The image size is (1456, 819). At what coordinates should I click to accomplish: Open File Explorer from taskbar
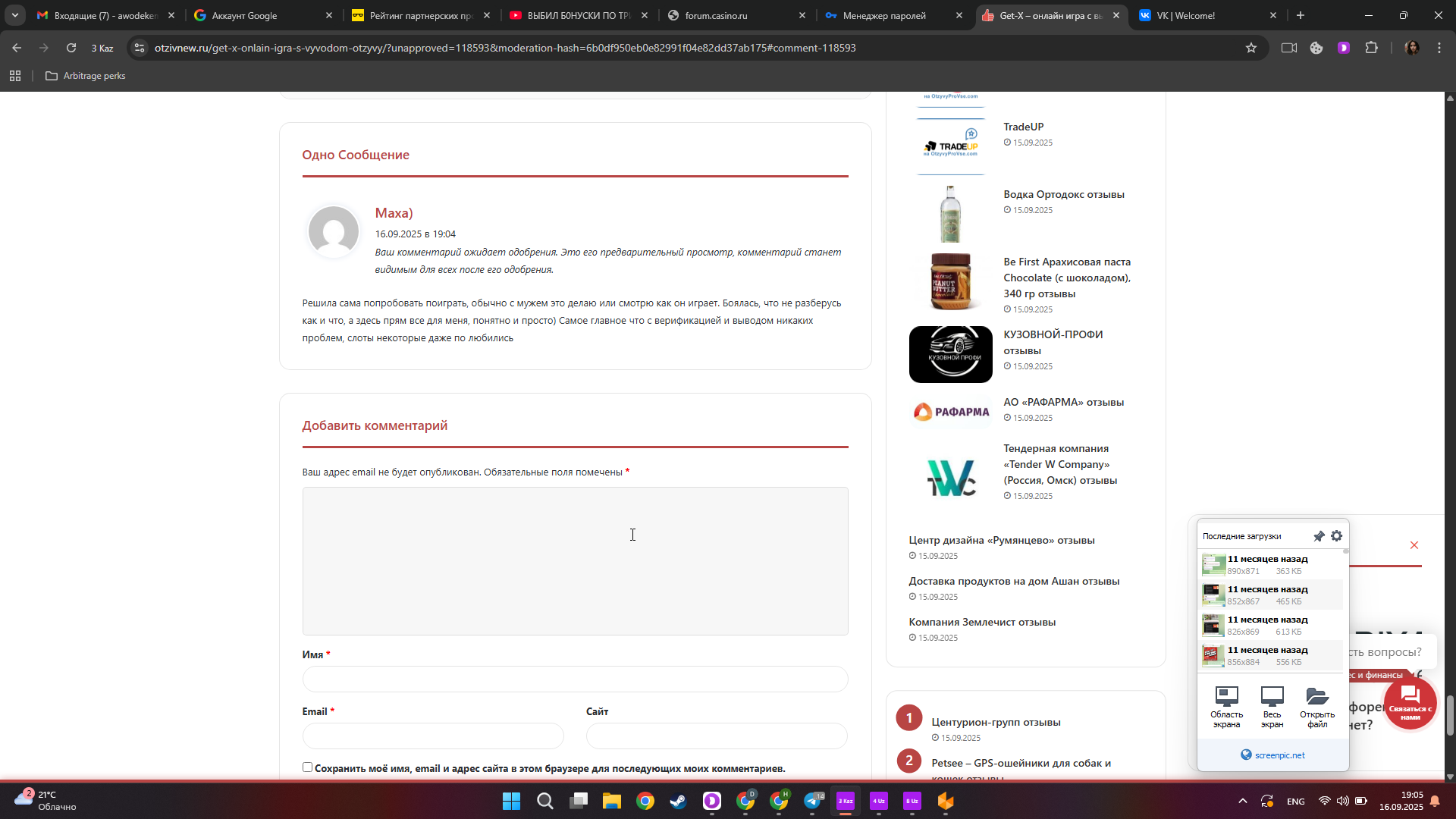pos(612,801)
